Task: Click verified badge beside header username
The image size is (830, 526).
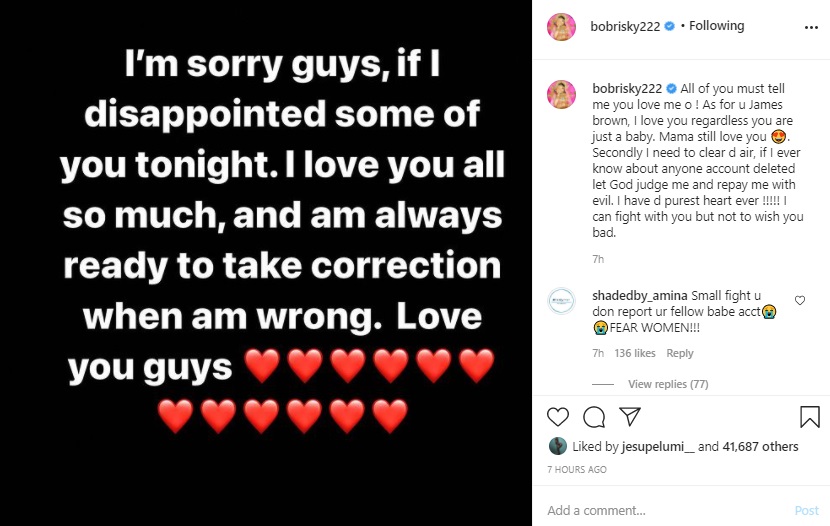Action: coord(670,26)
